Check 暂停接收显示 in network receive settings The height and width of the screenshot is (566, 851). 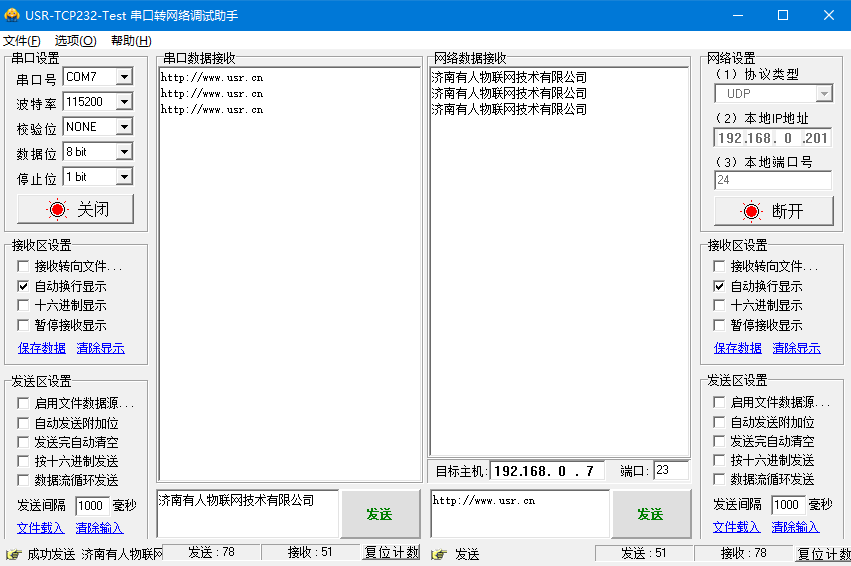pos(719,325)
